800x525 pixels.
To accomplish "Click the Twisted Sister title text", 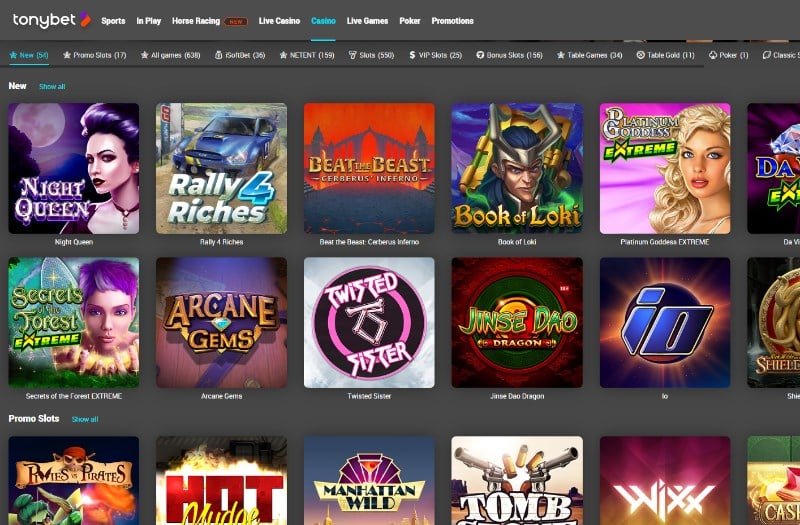I will point(369,396).
